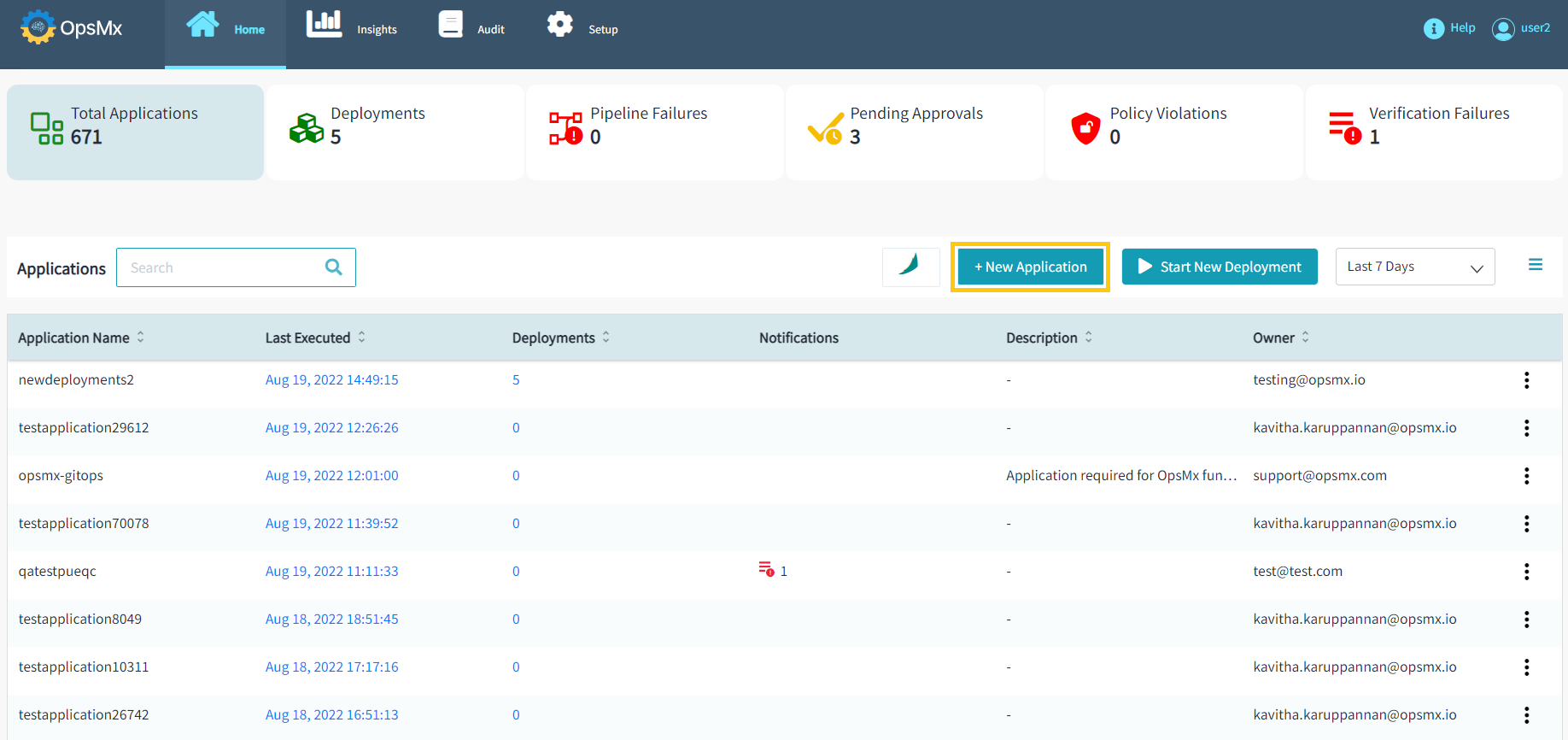This screenshot has width=1568, height=740.
Task: Click verification failure icon in qatestpueqc row
Action: point(766,570)
